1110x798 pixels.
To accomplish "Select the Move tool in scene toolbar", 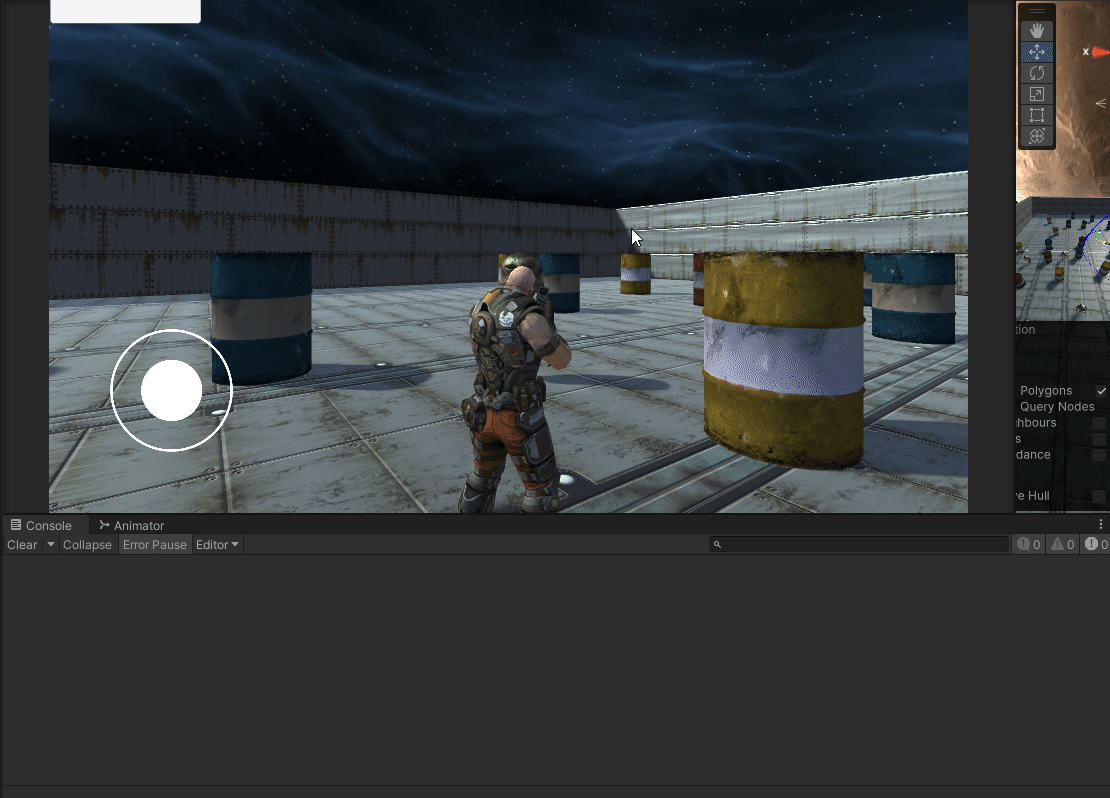I will [x=1036, y=52].
